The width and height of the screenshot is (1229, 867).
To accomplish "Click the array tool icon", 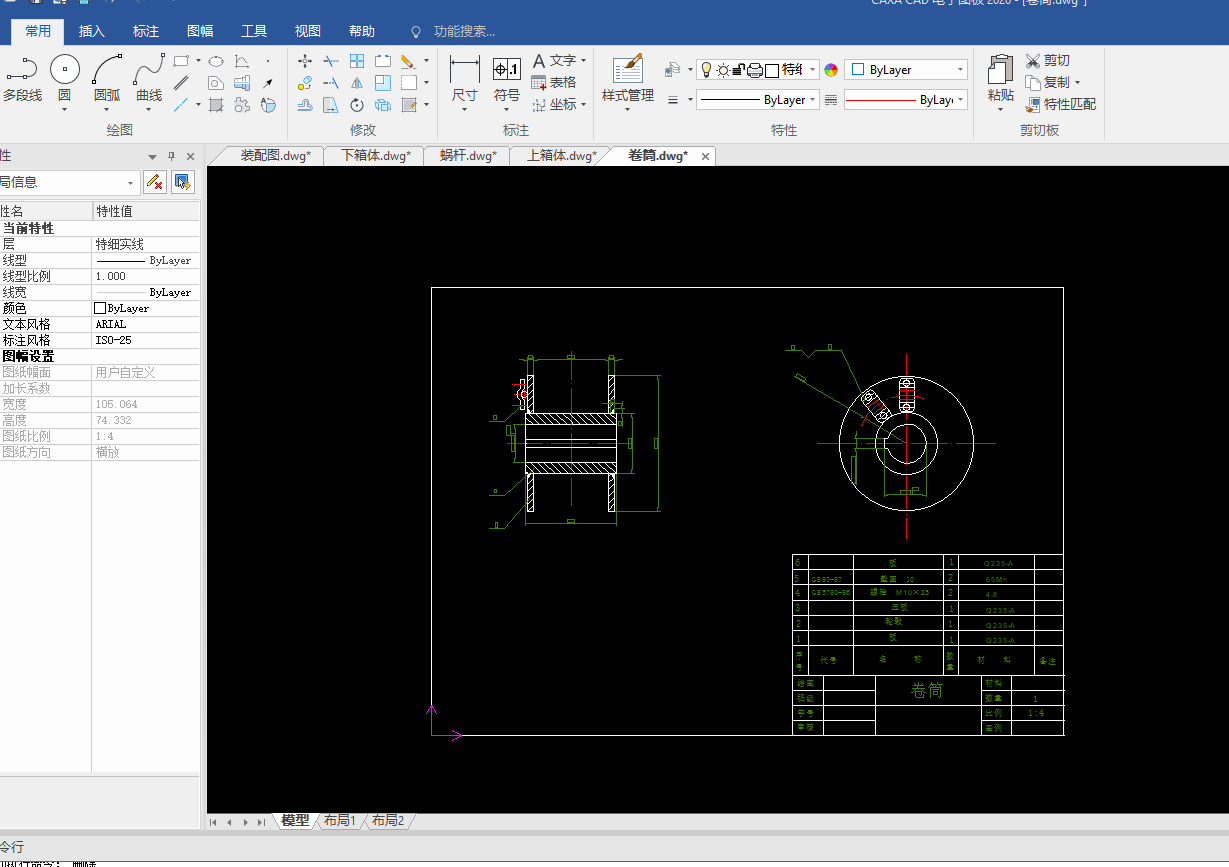I will point(357,61).
